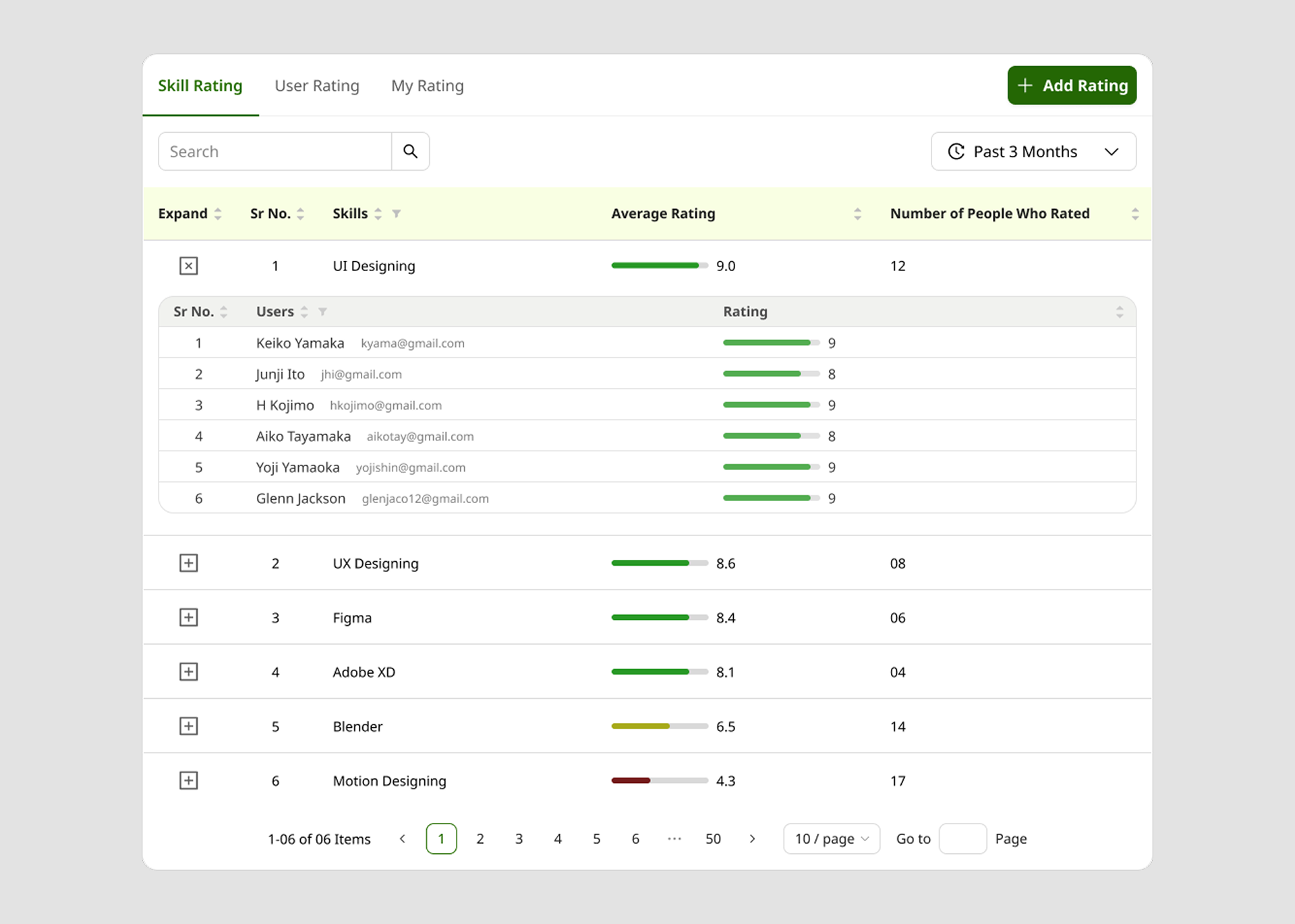Go to page 2
This screenshot has width=1295, height=924.
[480, 838]
